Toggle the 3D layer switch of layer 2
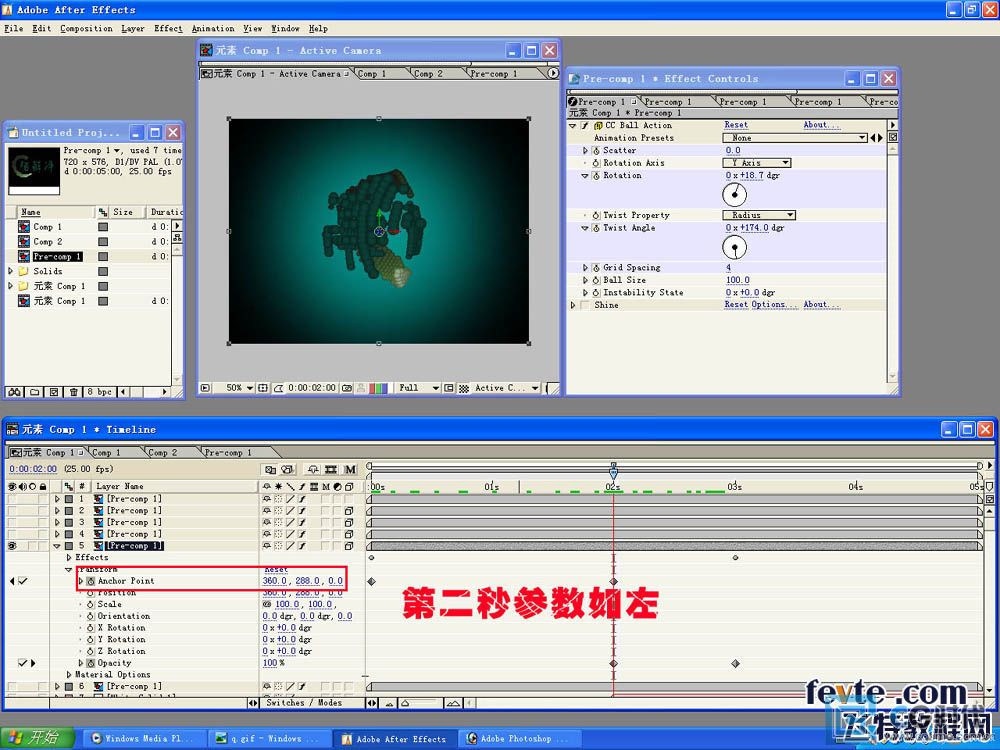This screenshot has width=1000, height=750. point(349,511)
